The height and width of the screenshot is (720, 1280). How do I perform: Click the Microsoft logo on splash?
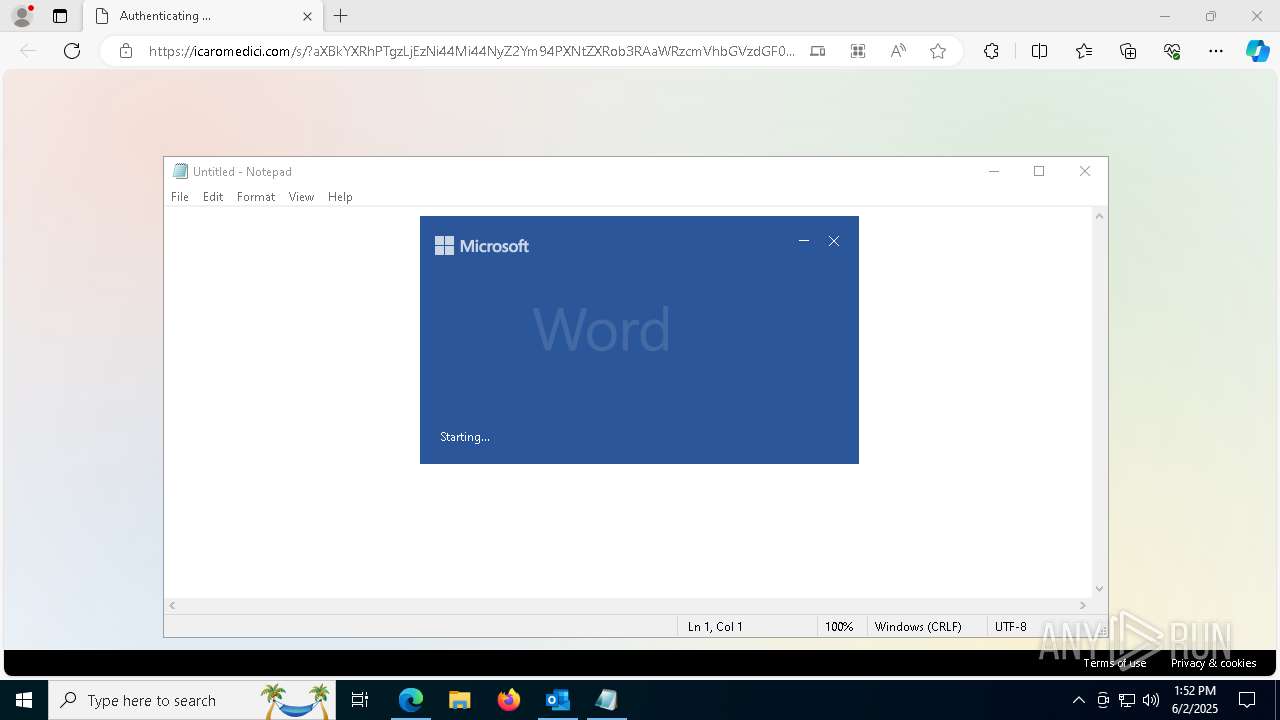pyautogui.click(x=482, y=246)
